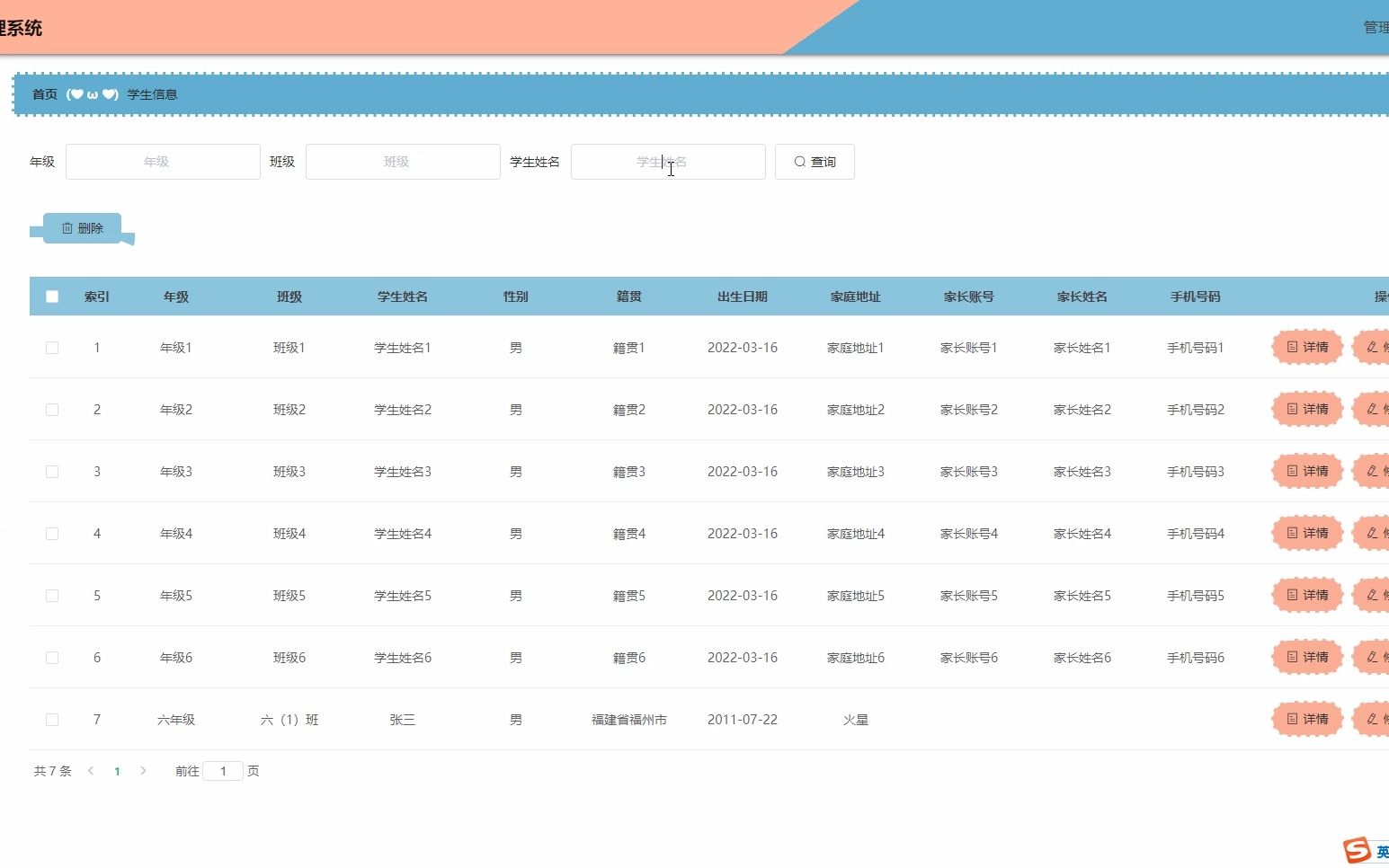Click the edit button in 学生姓名1 row
Viewport: 1389px width, 868px height.
pyautogui.click(x=1372, y=347)
